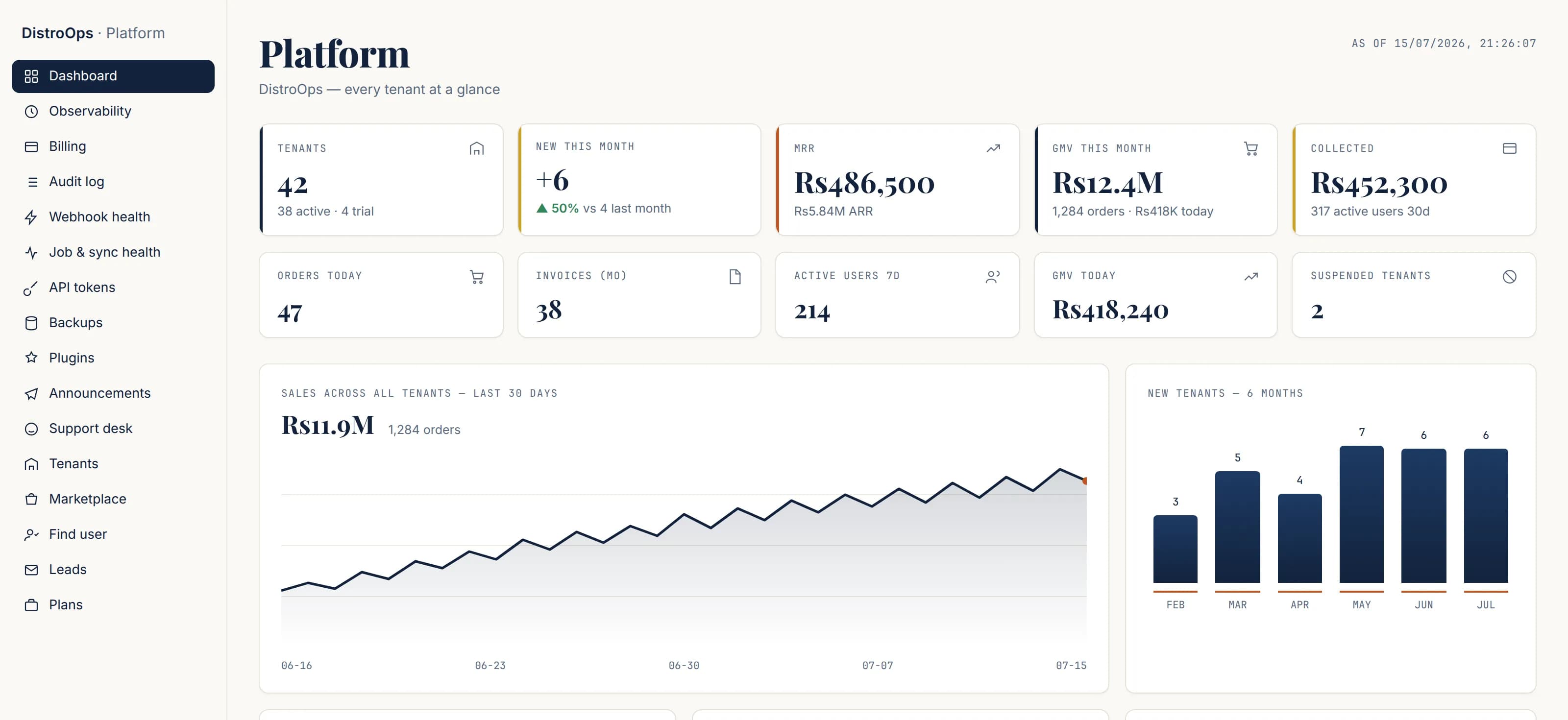Click the Announcements megaphone icon
The height and width of the screenshot is (720, 1568).
[31, 393]
